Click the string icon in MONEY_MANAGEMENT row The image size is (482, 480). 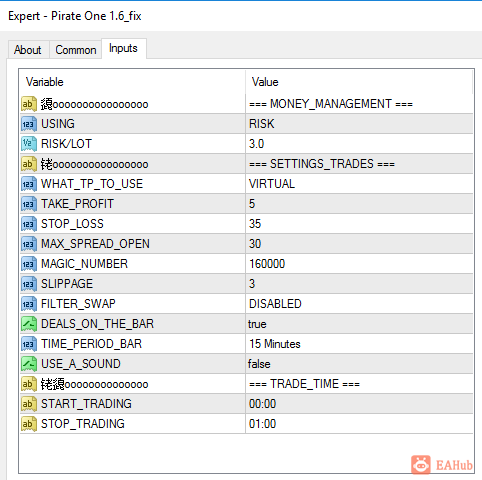point(29,104)
